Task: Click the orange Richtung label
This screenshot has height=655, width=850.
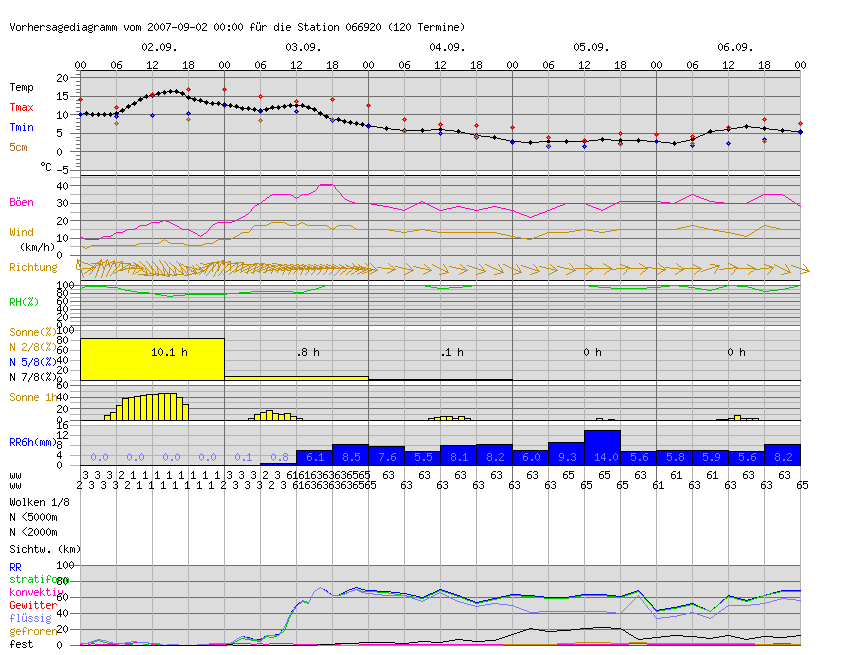Action: coord(33,267)
